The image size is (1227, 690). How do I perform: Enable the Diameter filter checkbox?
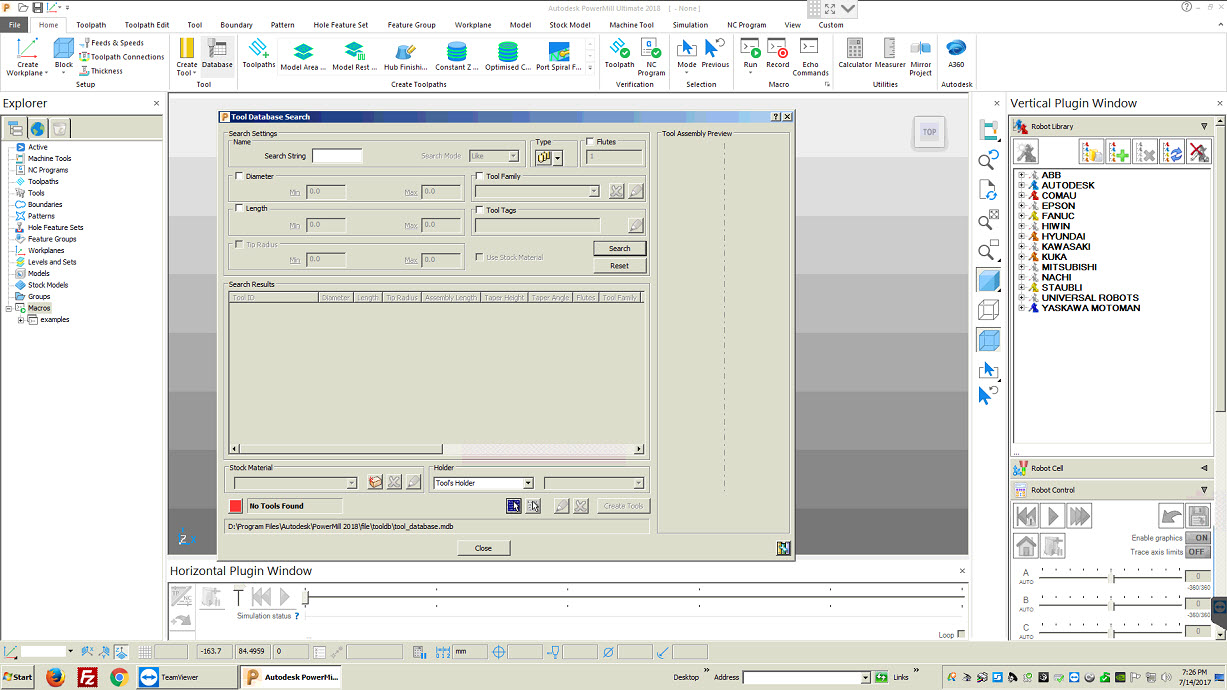coord(238,176)
